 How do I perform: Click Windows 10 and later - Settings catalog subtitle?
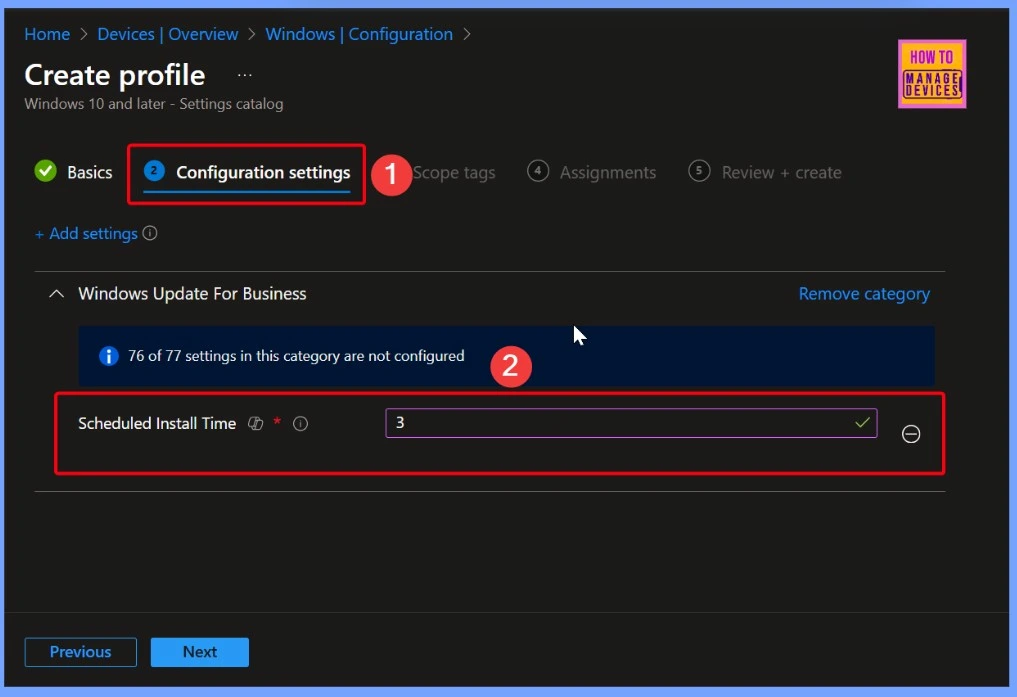[154, 104]
